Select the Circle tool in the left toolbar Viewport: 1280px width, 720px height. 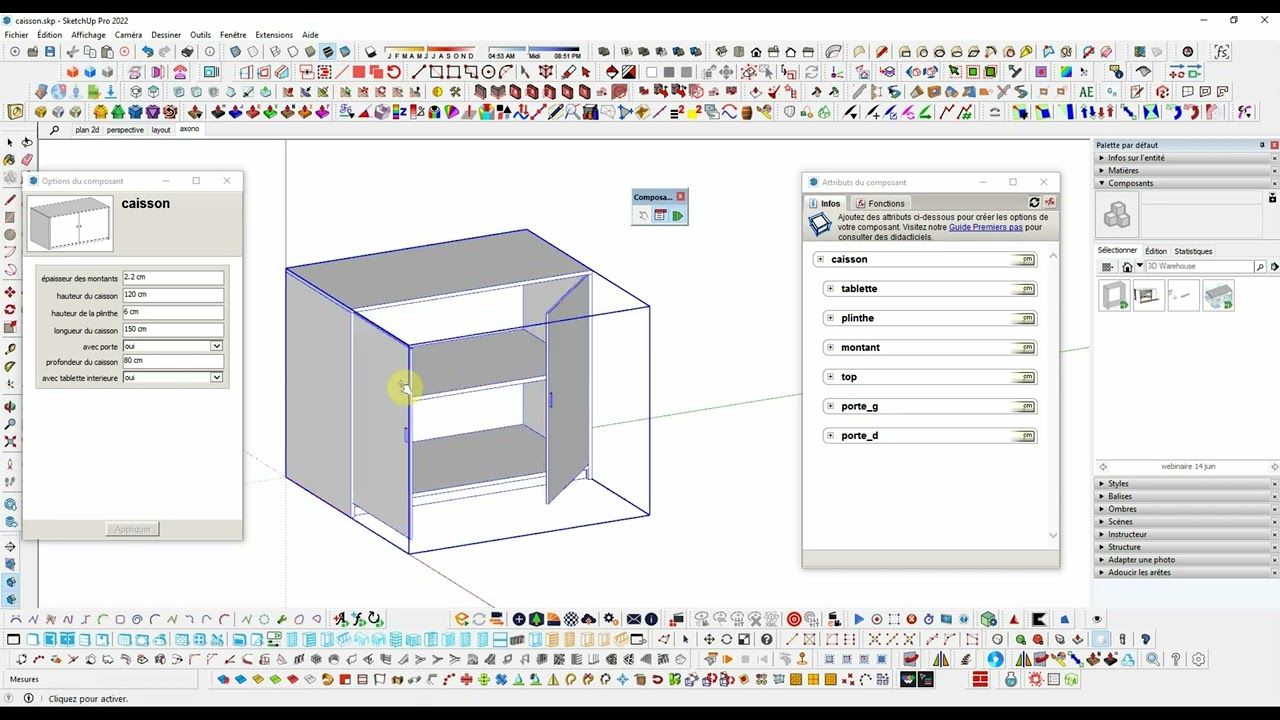tap(10, 235)
